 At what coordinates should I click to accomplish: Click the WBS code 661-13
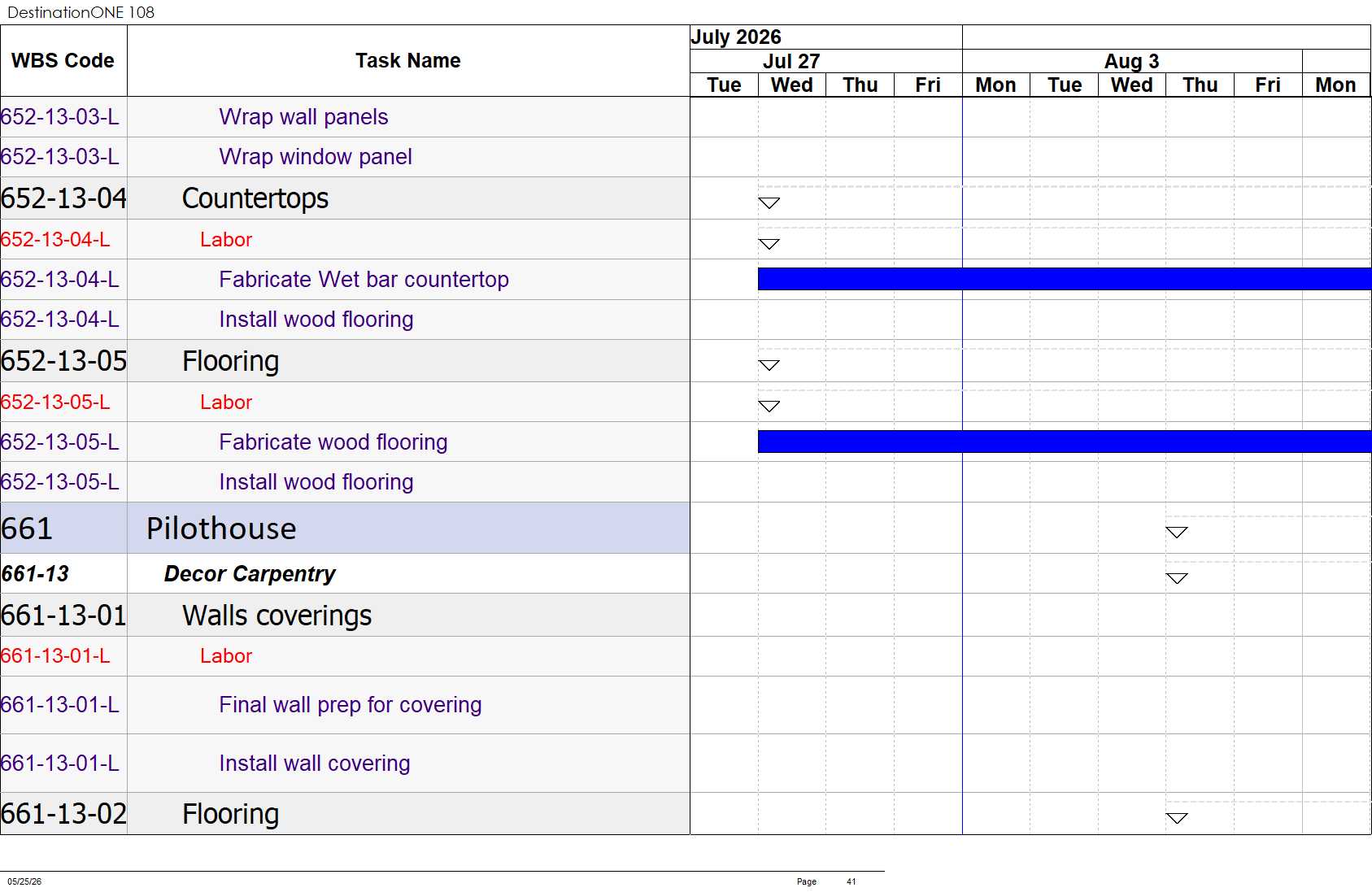coord(35,574)
